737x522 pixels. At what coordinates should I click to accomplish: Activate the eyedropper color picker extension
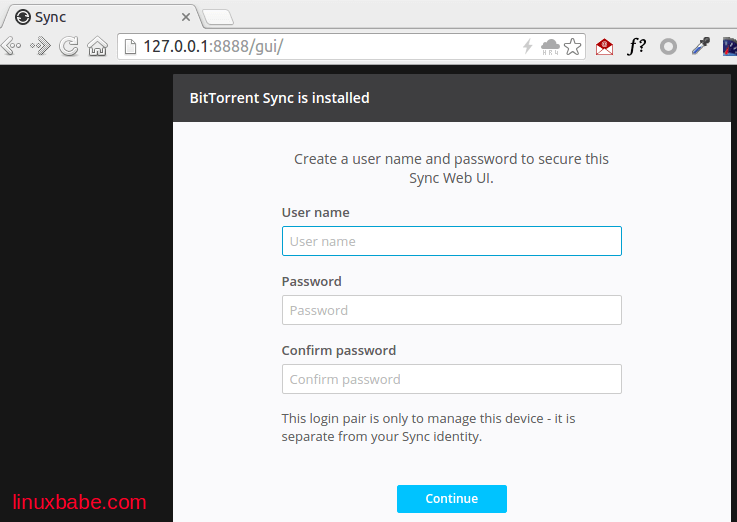pos(701,46)
